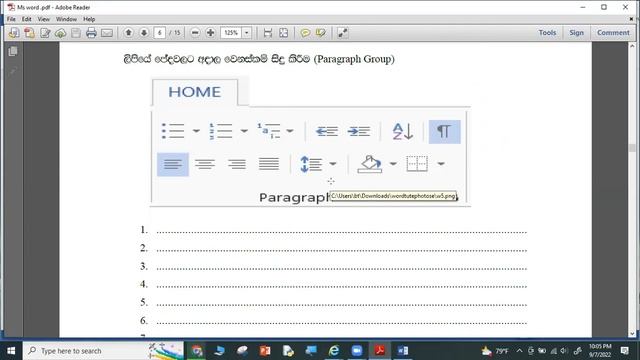
Task: Click the shading paint bucket icon
Action: 370,164
